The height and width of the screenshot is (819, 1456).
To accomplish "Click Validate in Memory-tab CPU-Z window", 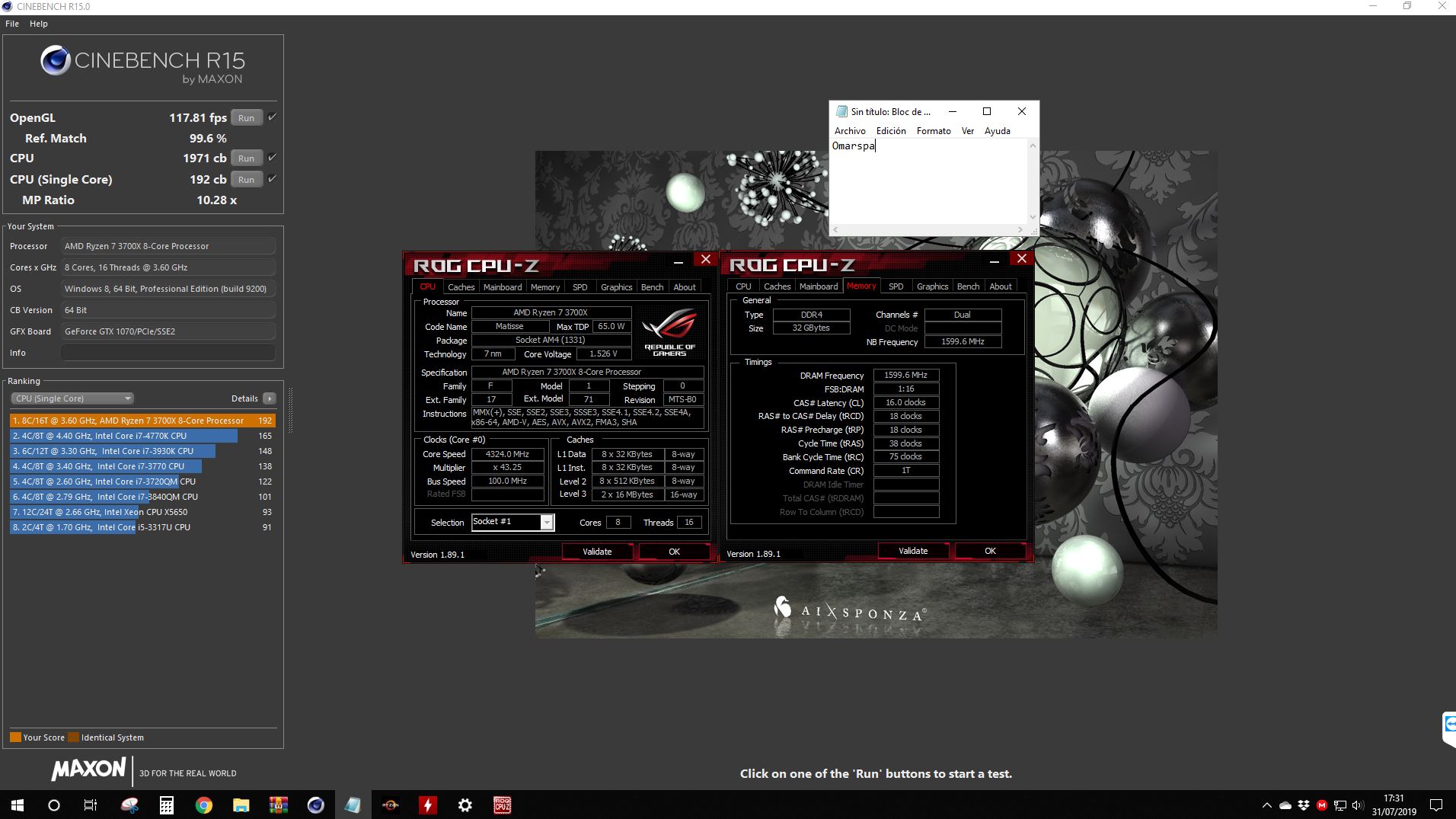I will 913,551.
